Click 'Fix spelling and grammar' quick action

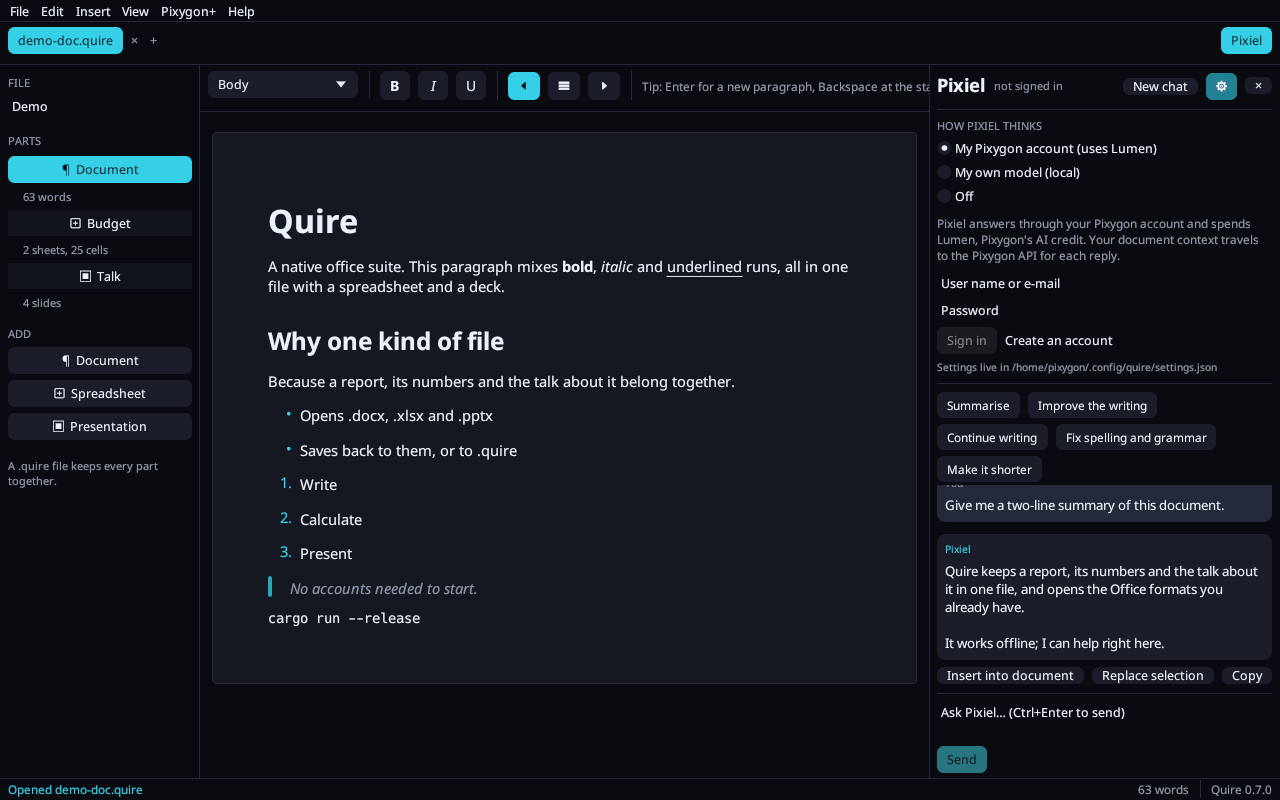pyautogui.click(x=1136, y=437)
